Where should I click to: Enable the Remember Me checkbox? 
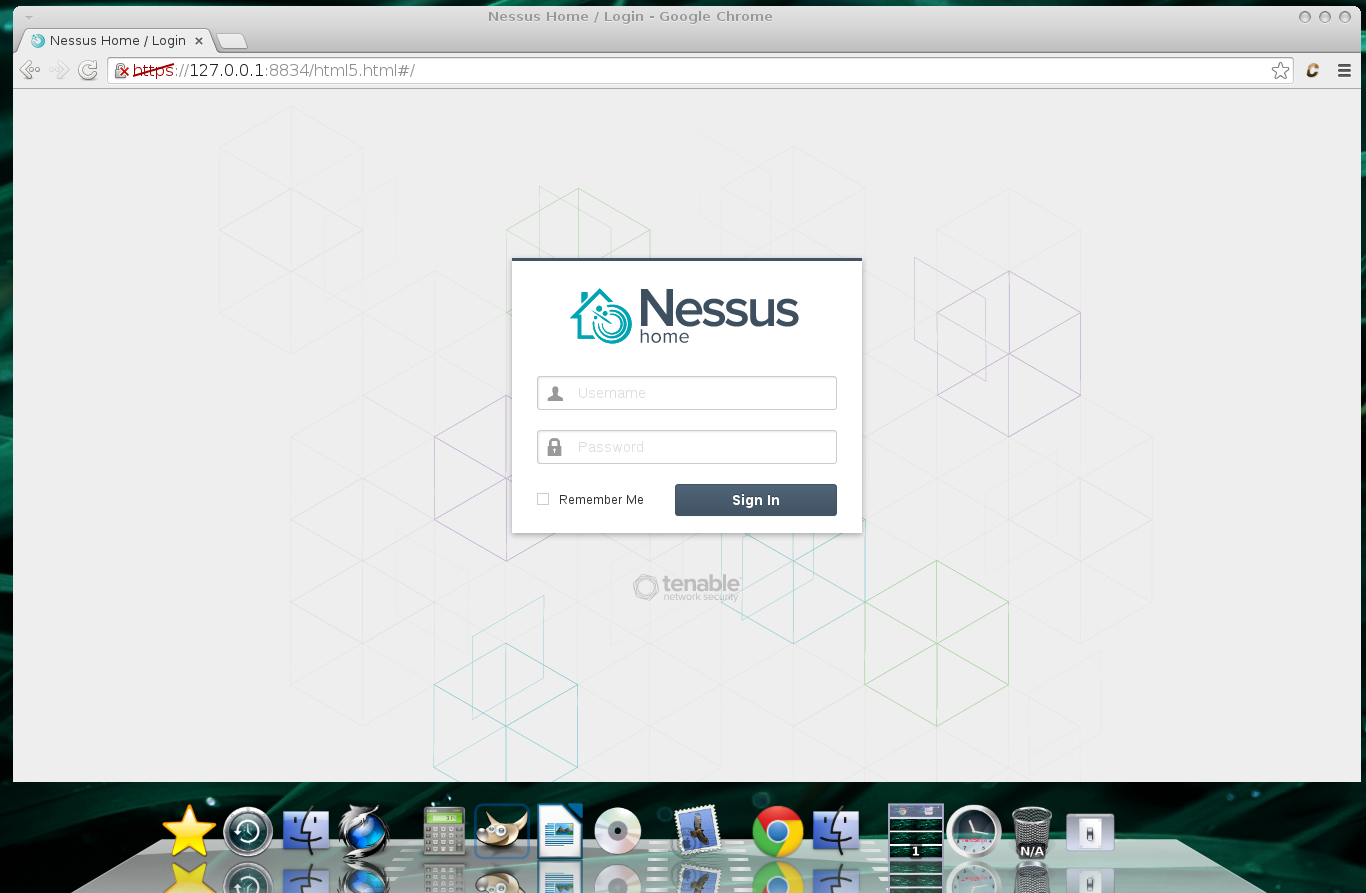[x=543, y=499]
